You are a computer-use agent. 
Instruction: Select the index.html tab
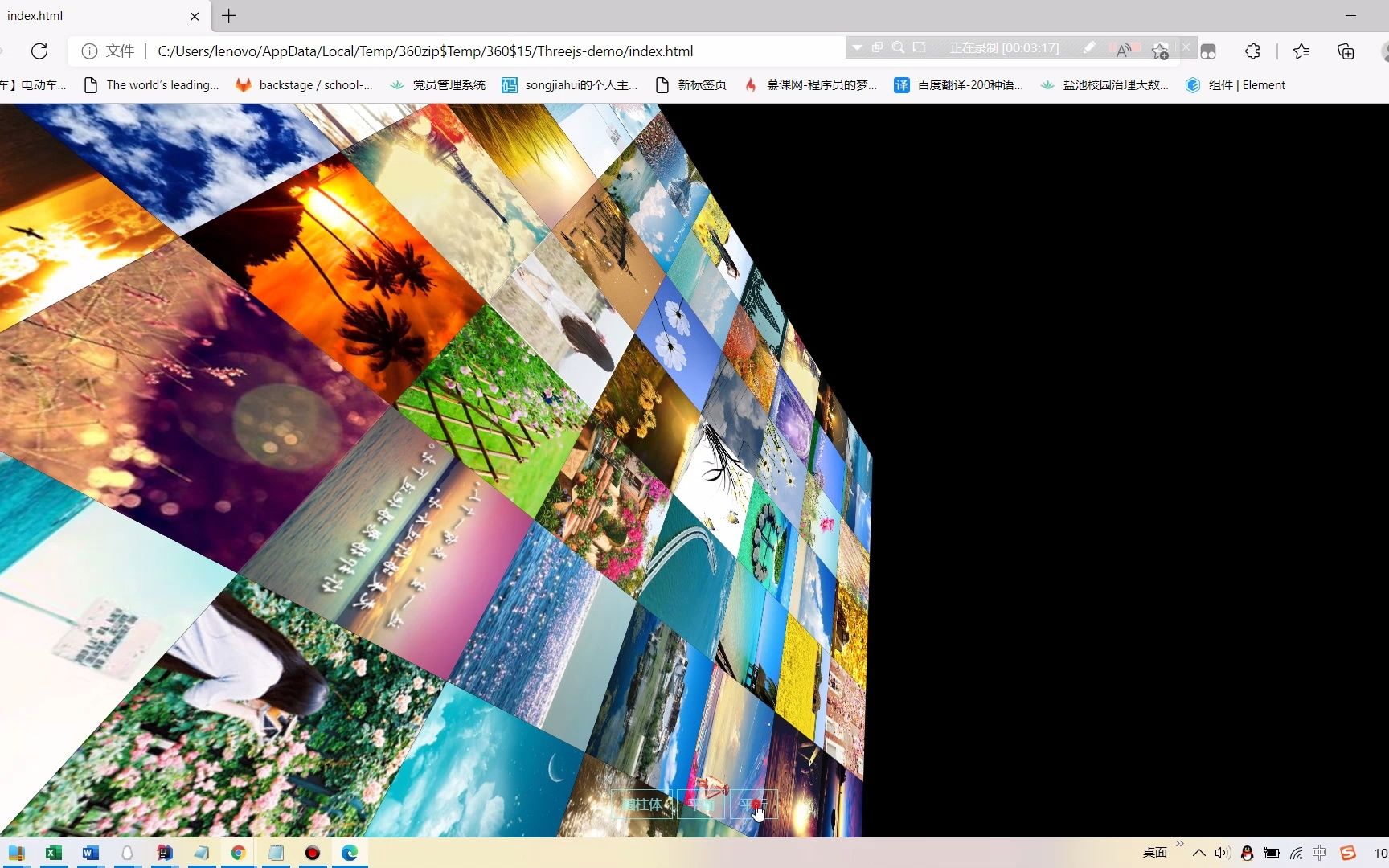[x=104, y=16]
